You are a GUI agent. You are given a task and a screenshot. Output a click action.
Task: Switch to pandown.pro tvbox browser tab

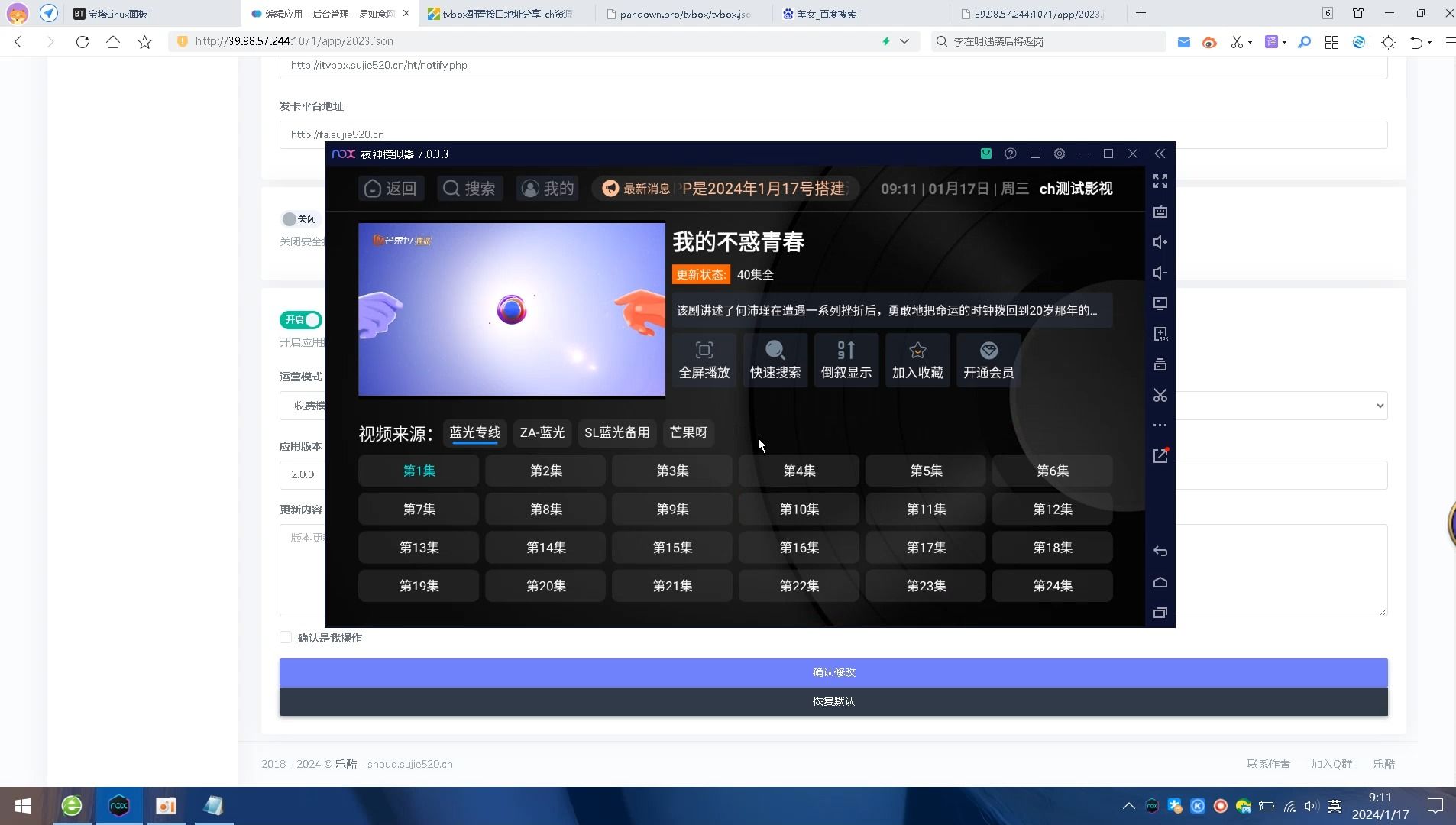coord(684,14)
